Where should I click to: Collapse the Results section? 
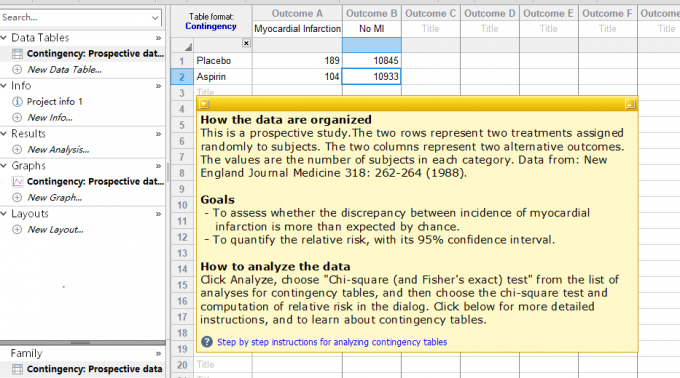click(x=4, y=134)
